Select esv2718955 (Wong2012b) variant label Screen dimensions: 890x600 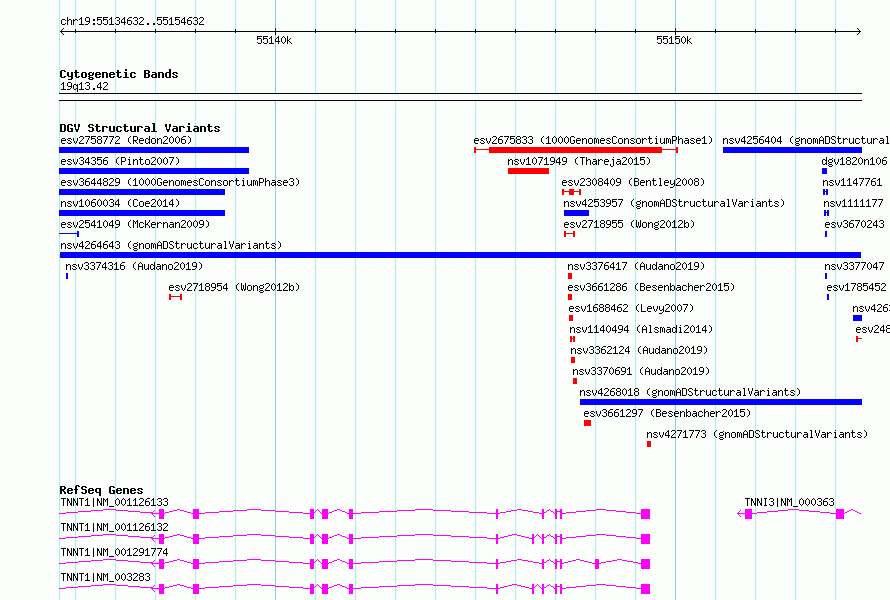629,224
